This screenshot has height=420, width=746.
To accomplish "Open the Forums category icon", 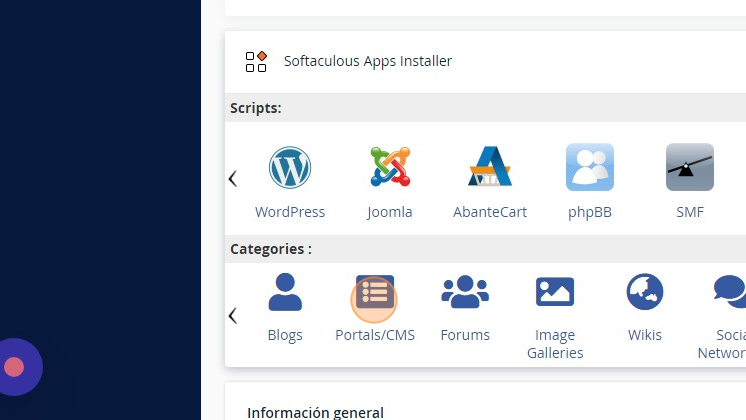I will tap(465, 292).
